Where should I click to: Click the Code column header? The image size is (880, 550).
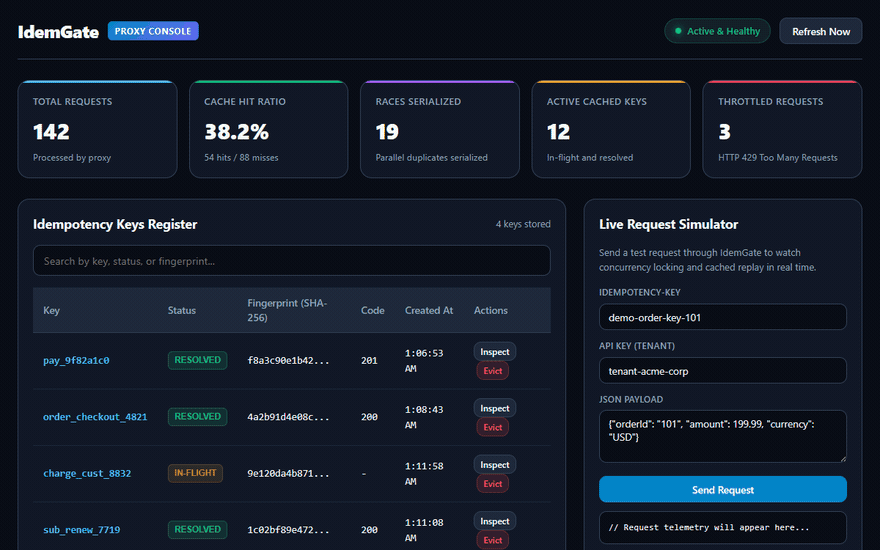pos(373,310)
